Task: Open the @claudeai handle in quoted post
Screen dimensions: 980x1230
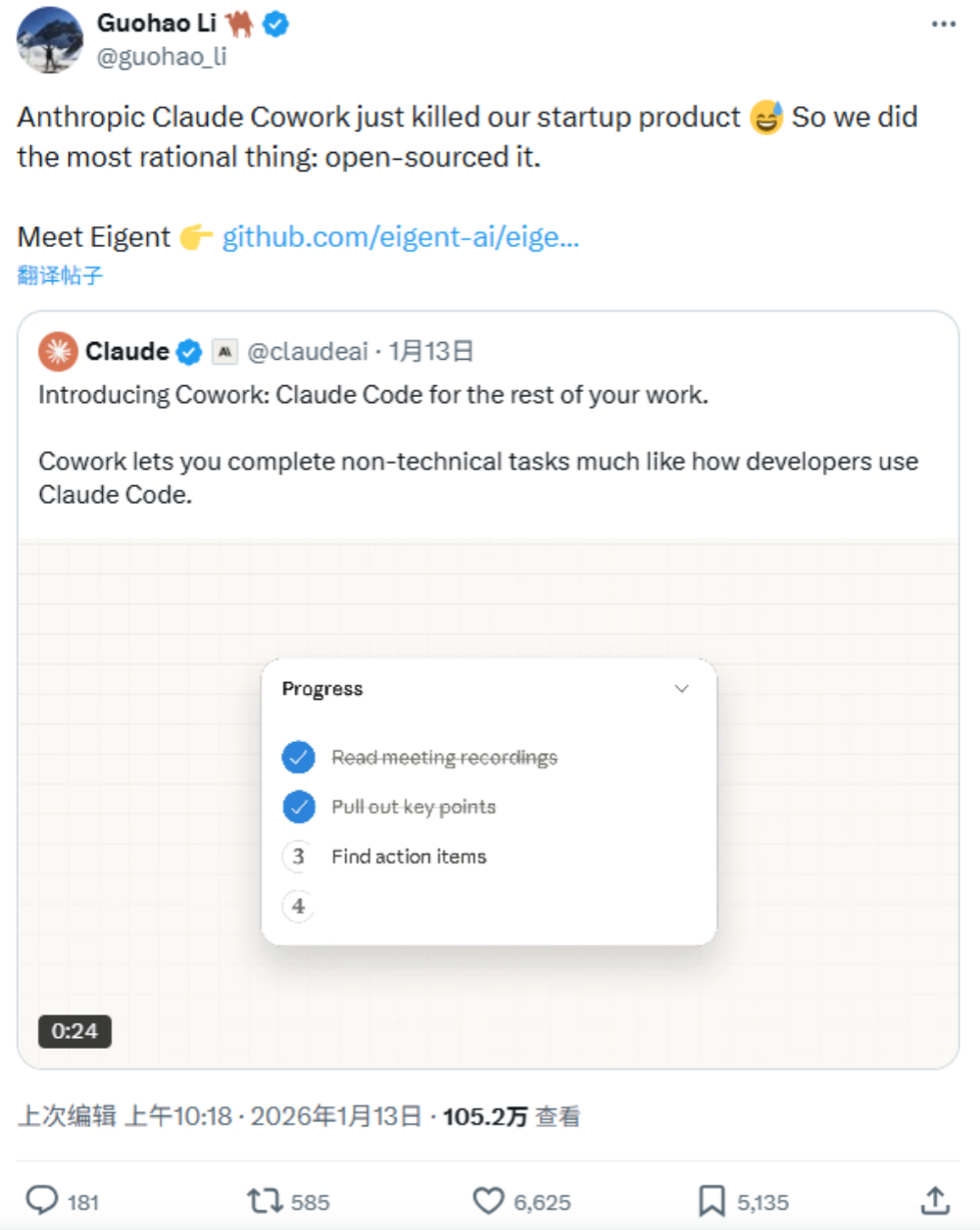Action: [308, 352]
